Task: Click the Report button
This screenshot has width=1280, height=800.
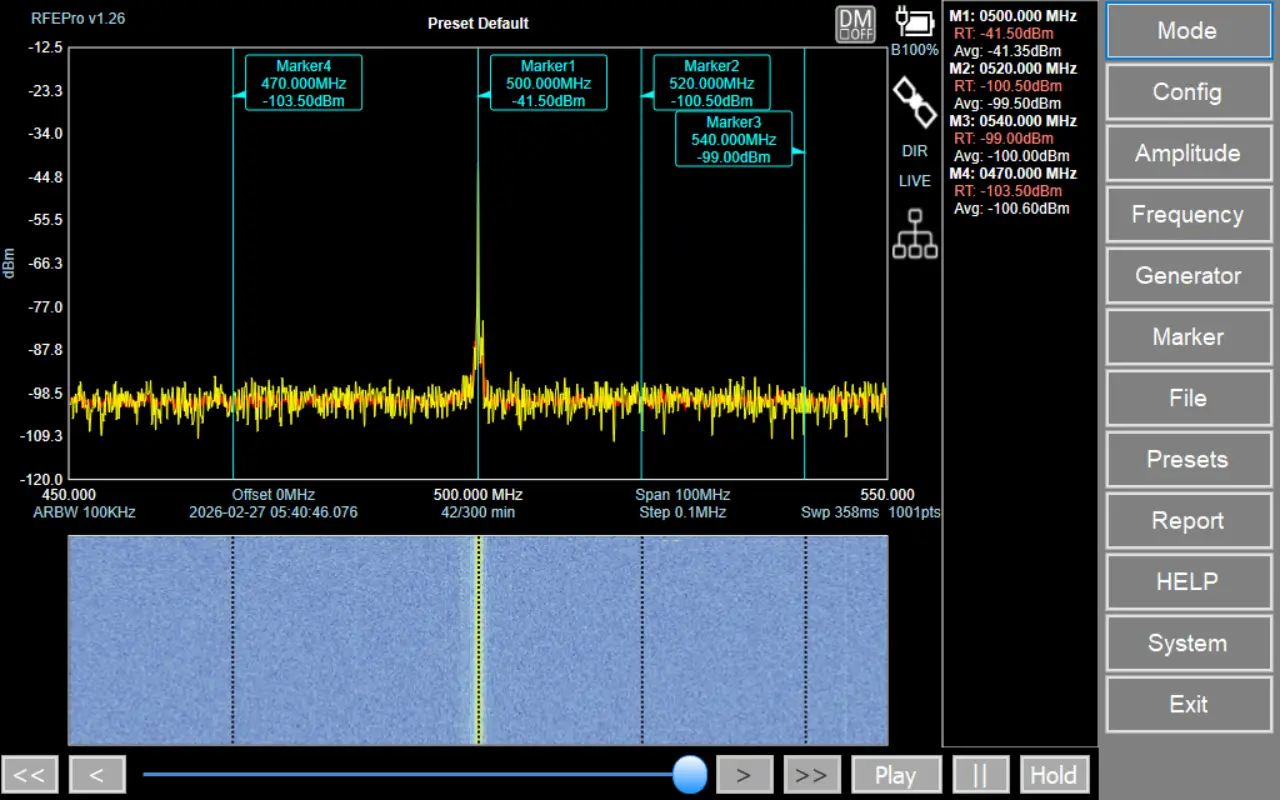Action: [1187, 521]
